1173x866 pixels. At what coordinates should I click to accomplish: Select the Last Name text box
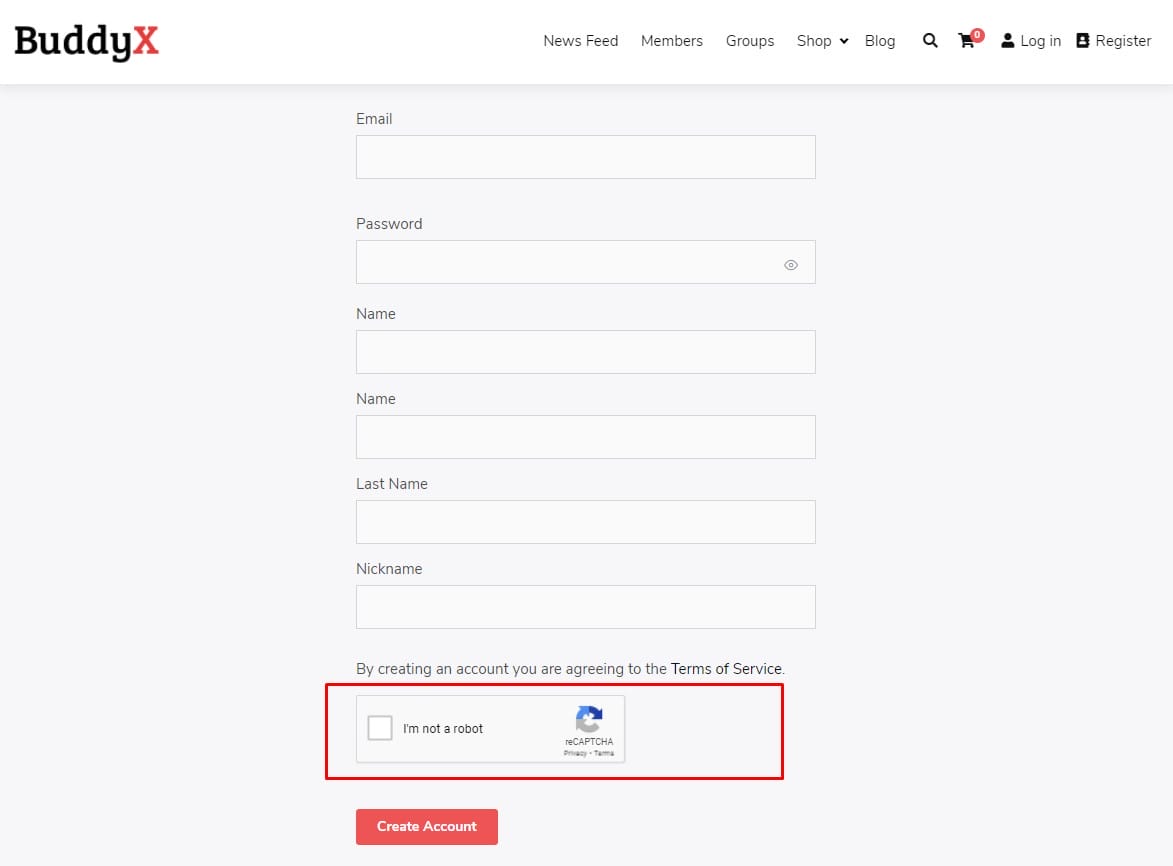585,522
